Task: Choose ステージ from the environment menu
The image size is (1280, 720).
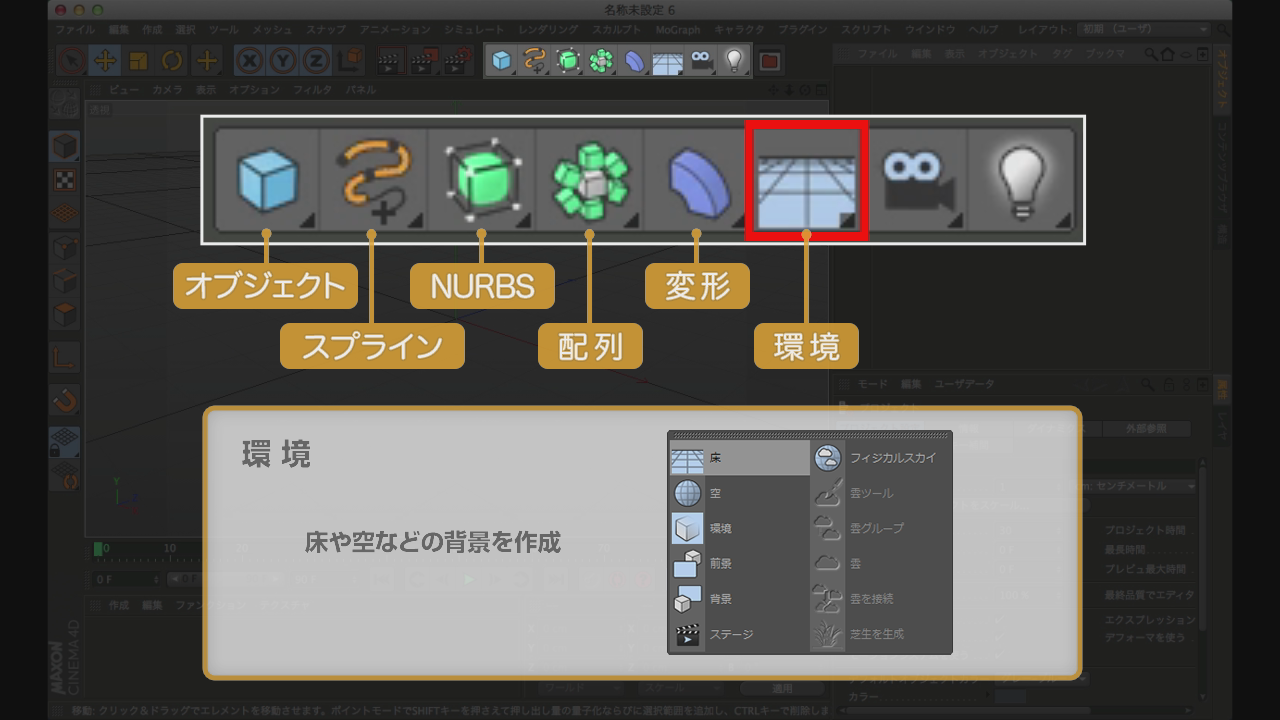Action: click(x=739, y=634)
